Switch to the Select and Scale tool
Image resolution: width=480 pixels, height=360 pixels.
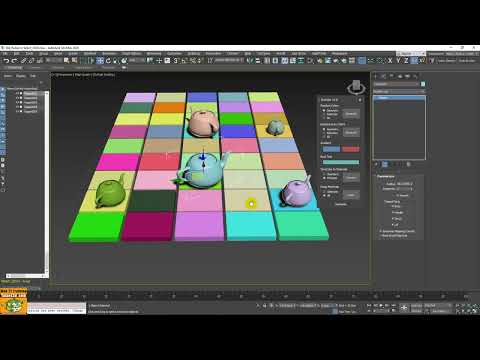coord(115,61)
